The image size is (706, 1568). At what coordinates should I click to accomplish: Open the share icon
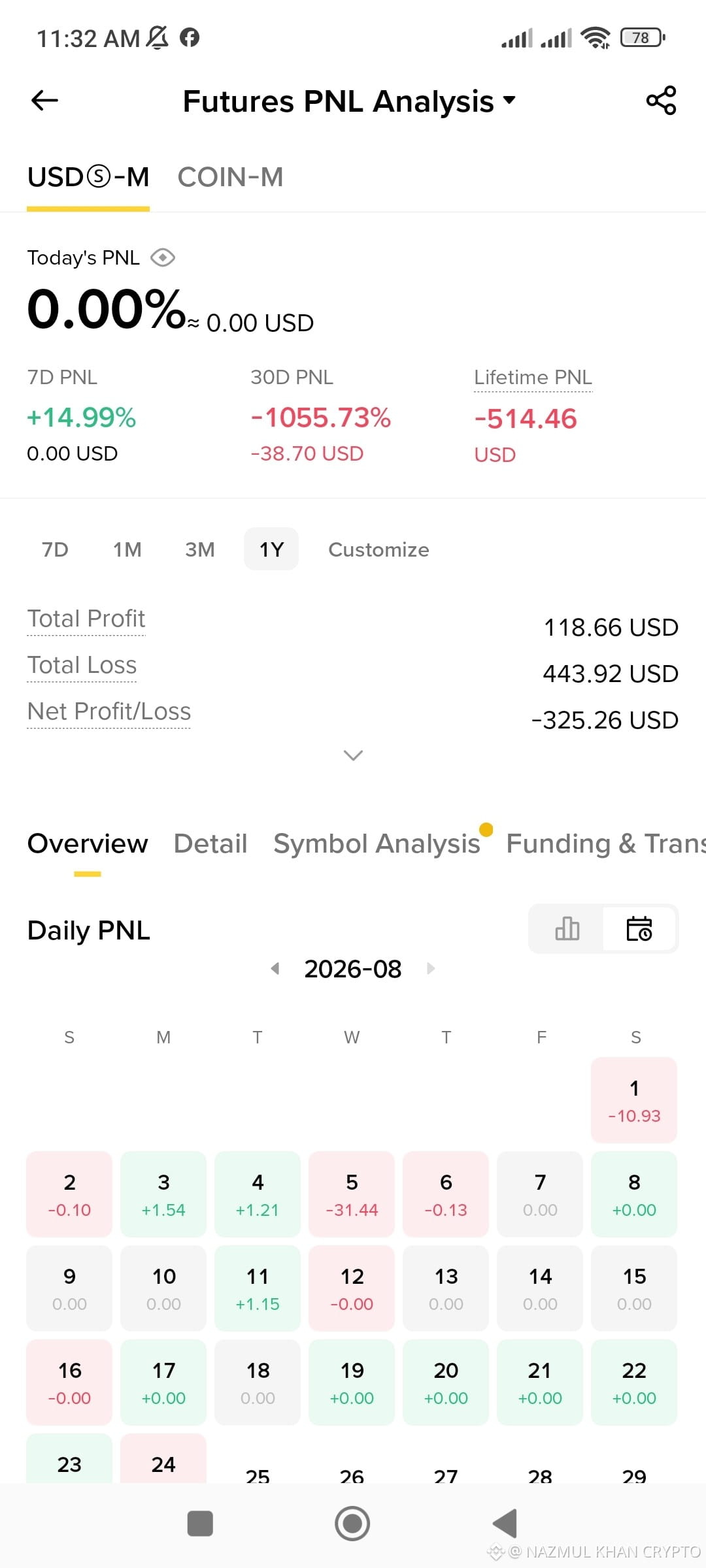click(x=661, y=101)
